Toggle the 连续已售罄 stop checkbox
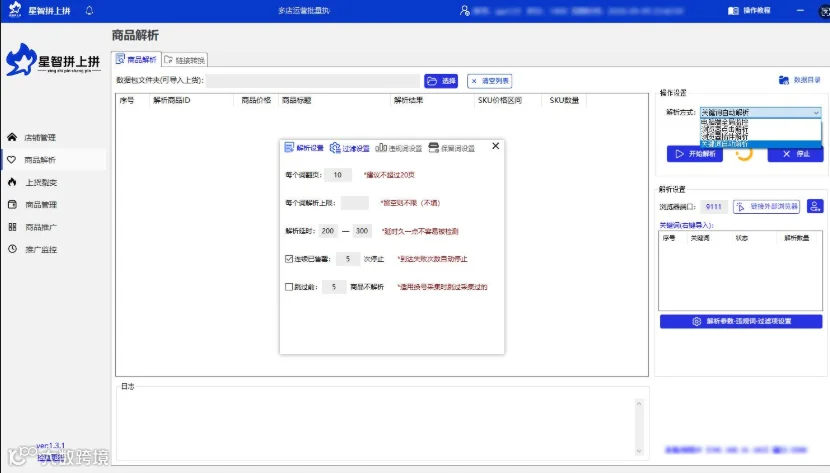 click(x=289, y=259)
